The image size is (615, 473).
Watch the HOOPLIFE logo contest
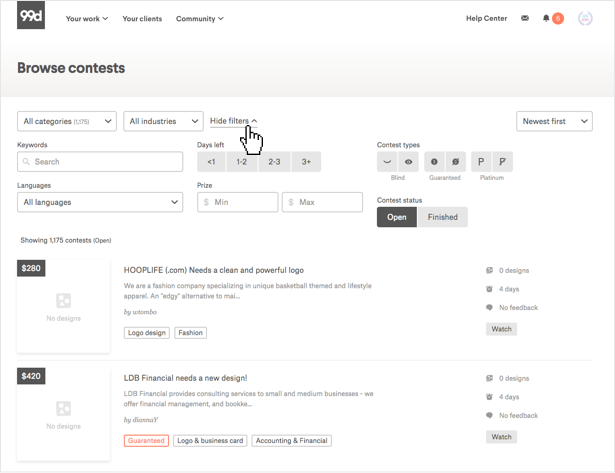[501, 329]
